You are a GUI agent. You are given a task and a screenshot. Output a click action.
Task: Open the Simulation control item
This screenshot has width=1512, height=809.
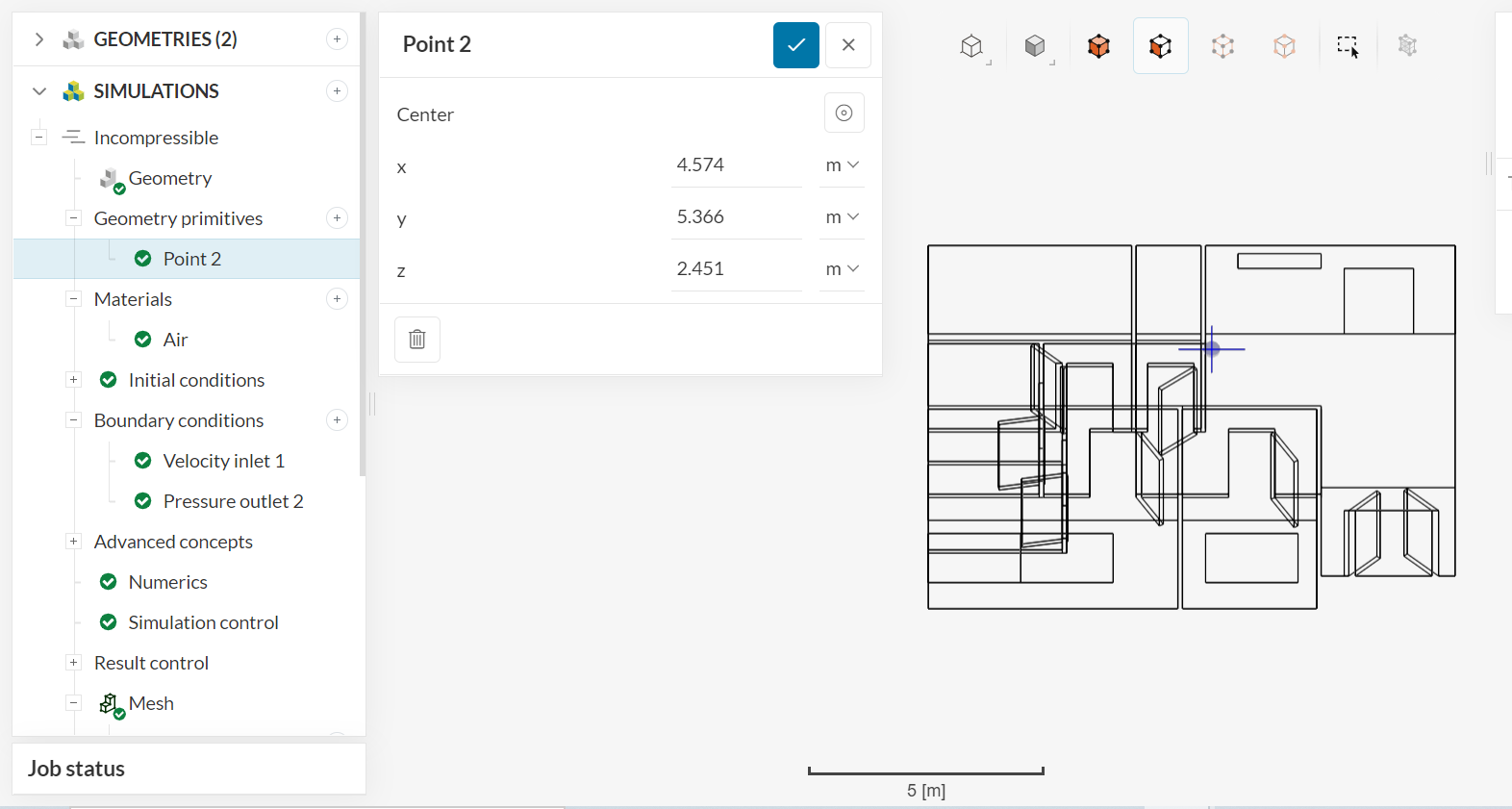click(203, 622)
